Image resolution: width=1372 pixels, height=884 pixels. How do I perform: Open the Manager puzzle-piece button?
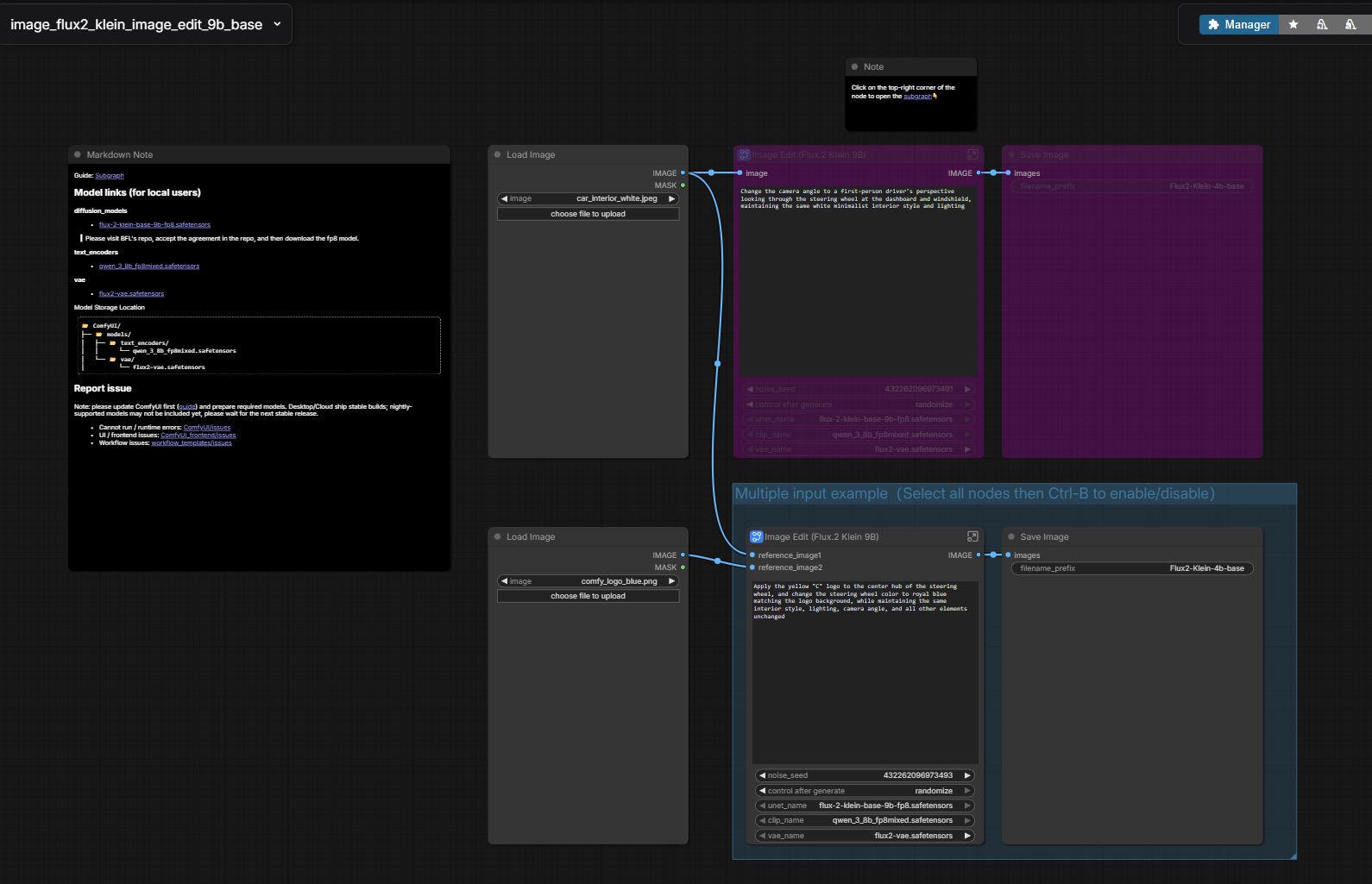1238,24
